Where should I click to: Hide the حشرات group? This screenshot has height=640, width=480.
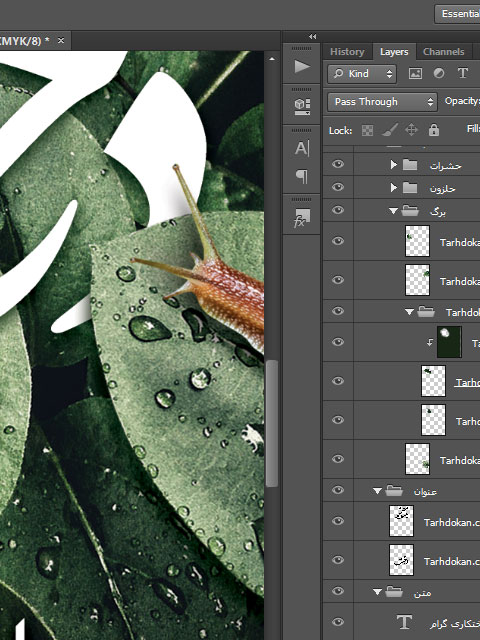pos(338,164)
